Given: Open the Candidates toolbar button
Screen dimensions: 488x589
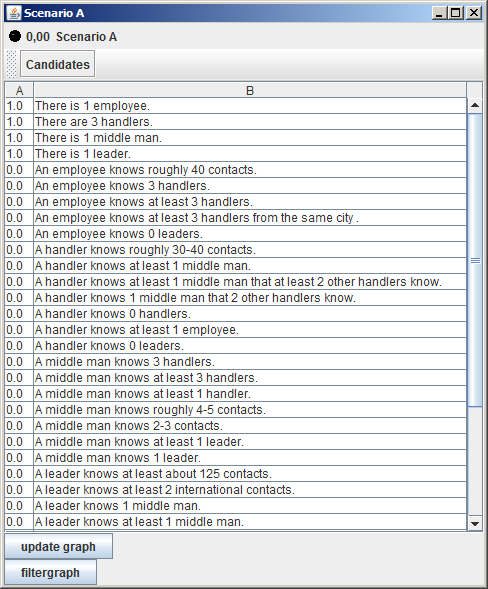Looking at the screenshot, I should click(x=57, y=64).
